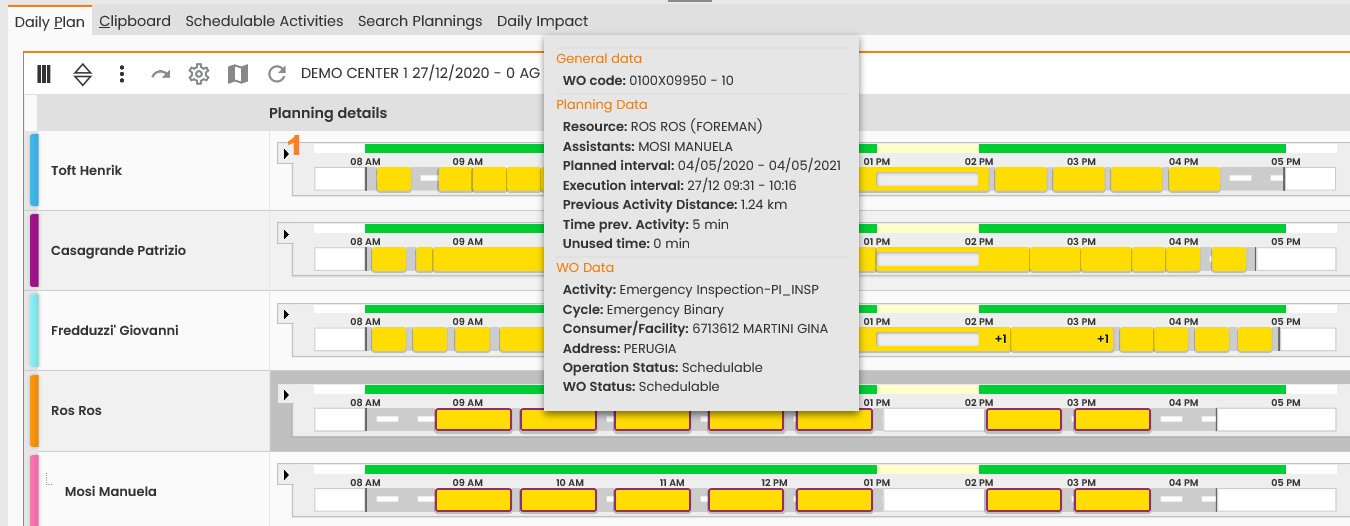Click the WO Data heading in tooltip
1350x526 pixels.
pyautogui.click(x=585, y=267)
